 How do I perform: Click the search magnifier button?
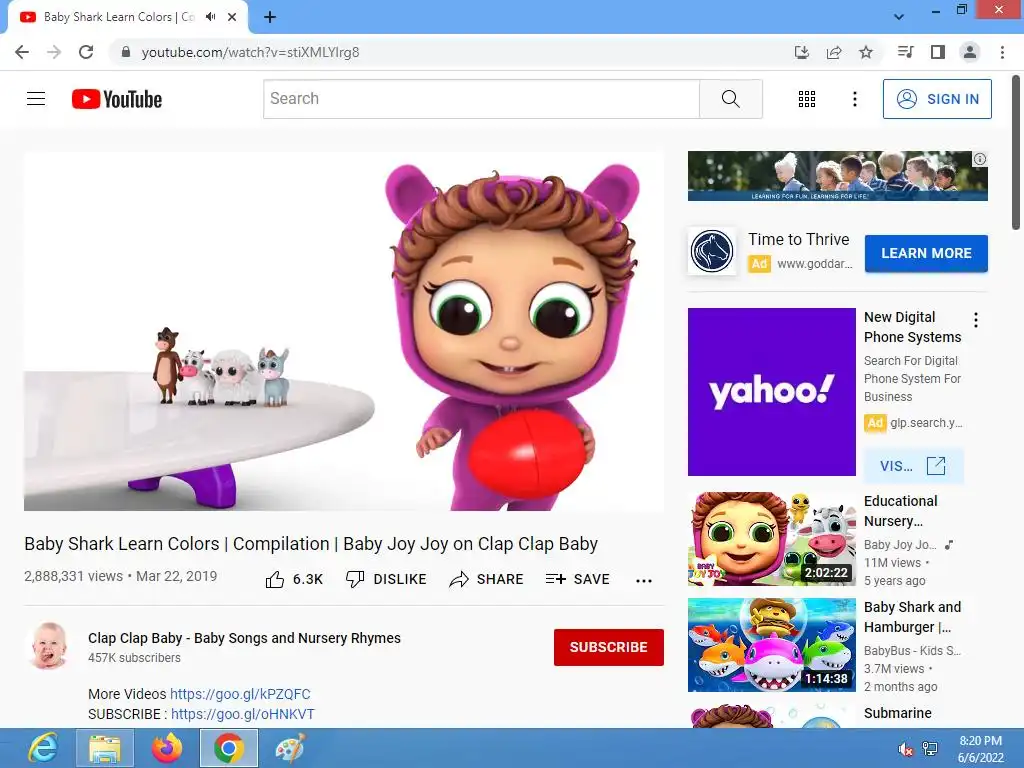(730, 99)
